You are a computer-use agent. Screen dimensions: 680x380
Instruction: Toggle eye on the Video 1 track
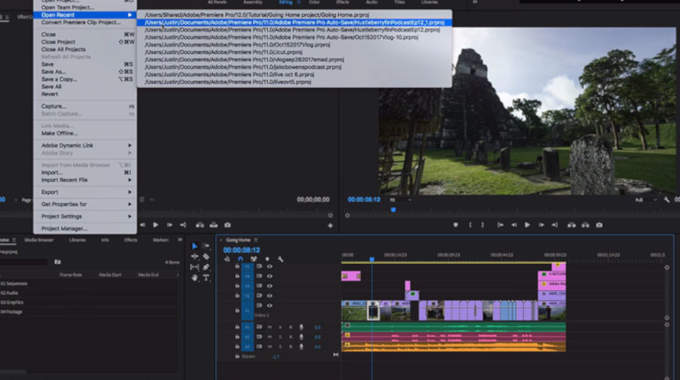[269, 305]
